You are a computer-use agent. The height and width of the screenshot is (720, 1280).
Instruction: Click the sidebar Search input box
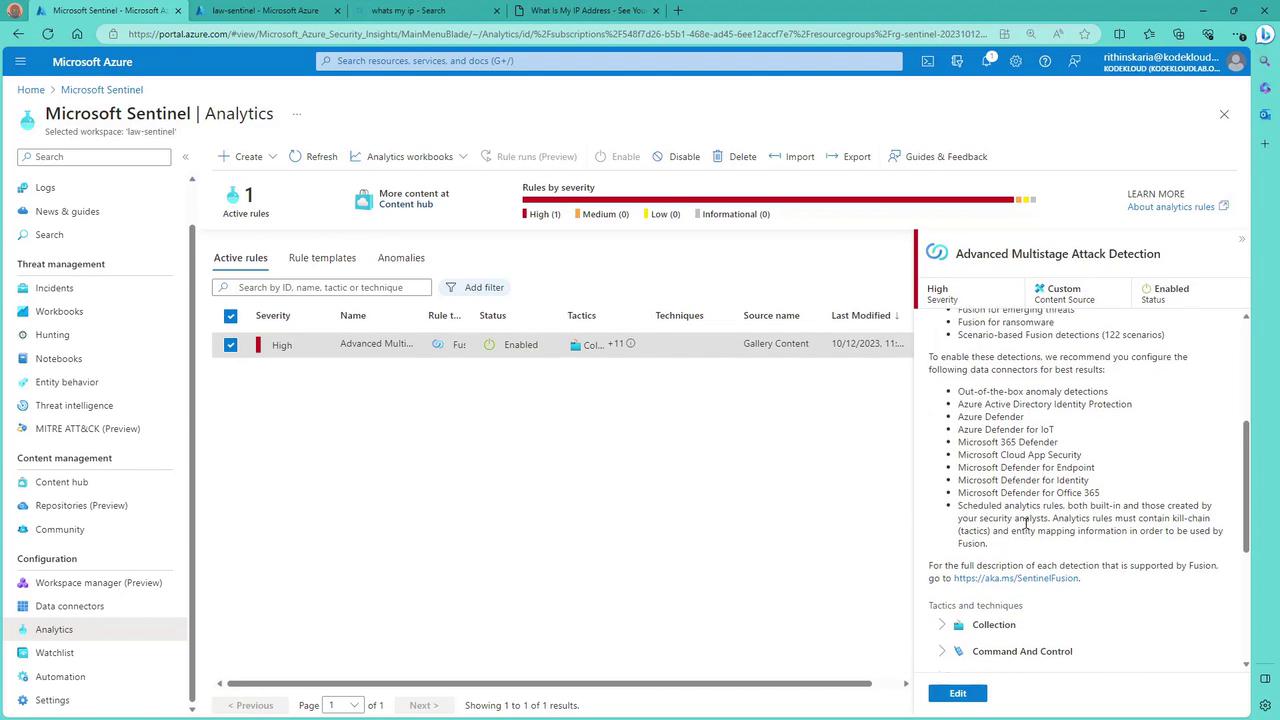click(94, 157)
